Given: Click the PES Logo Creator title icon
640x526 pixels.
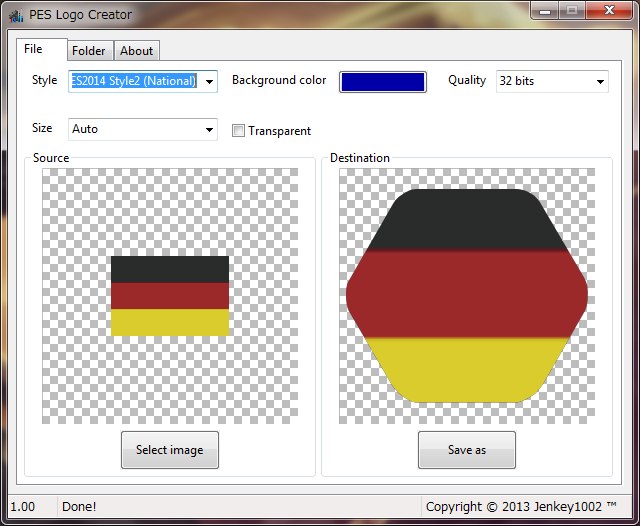Looking at the screenshot, I should click(16, 16).
